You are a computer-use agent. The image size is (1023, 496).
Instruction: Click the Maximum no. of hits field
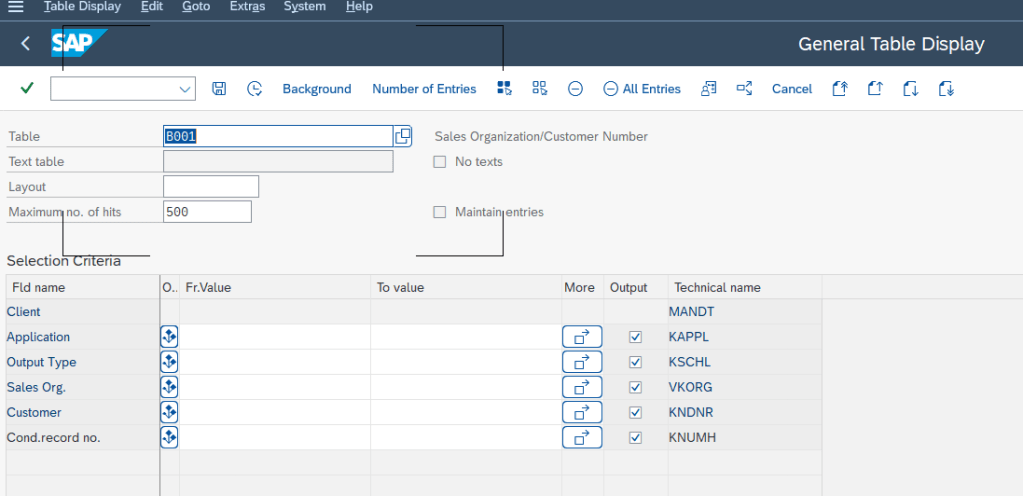click(207, 212)
